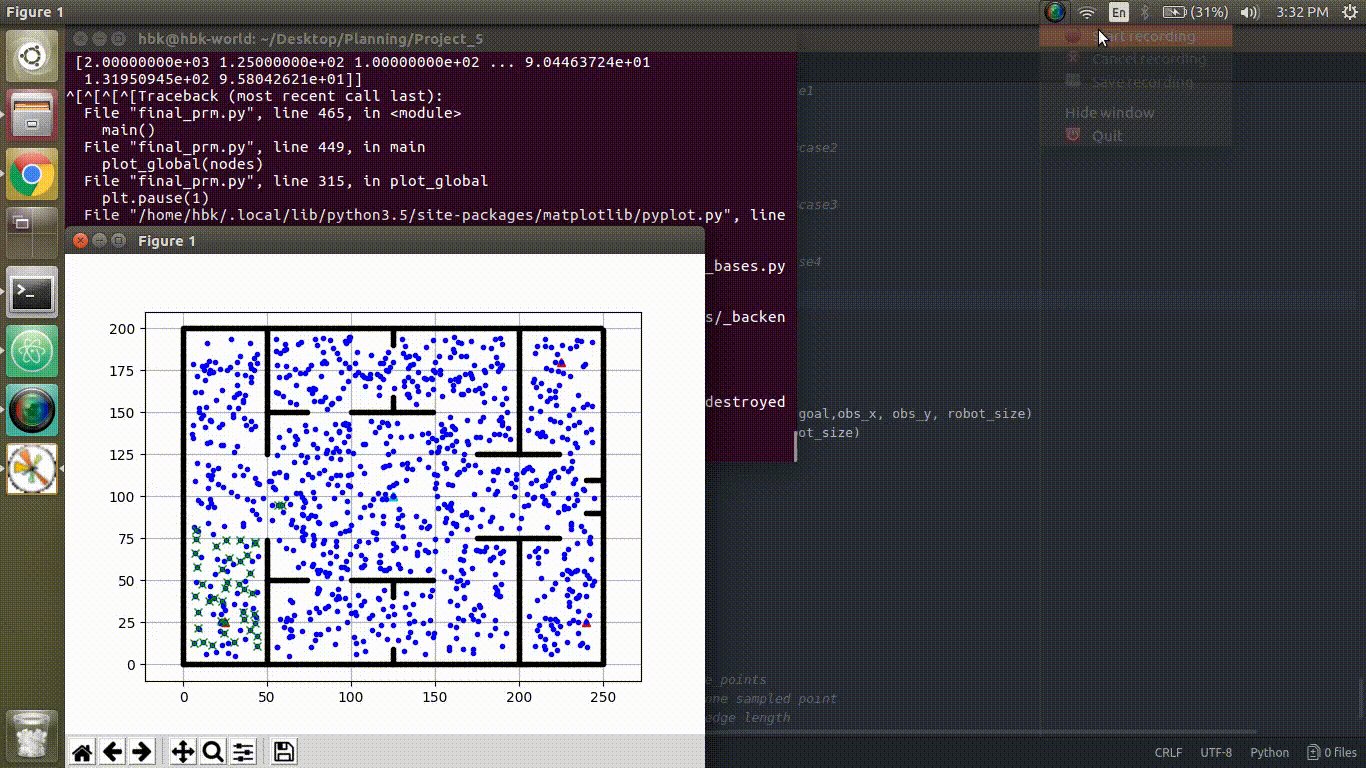Click the 'edge length' comment in Atom

click(x=748, y=717)
